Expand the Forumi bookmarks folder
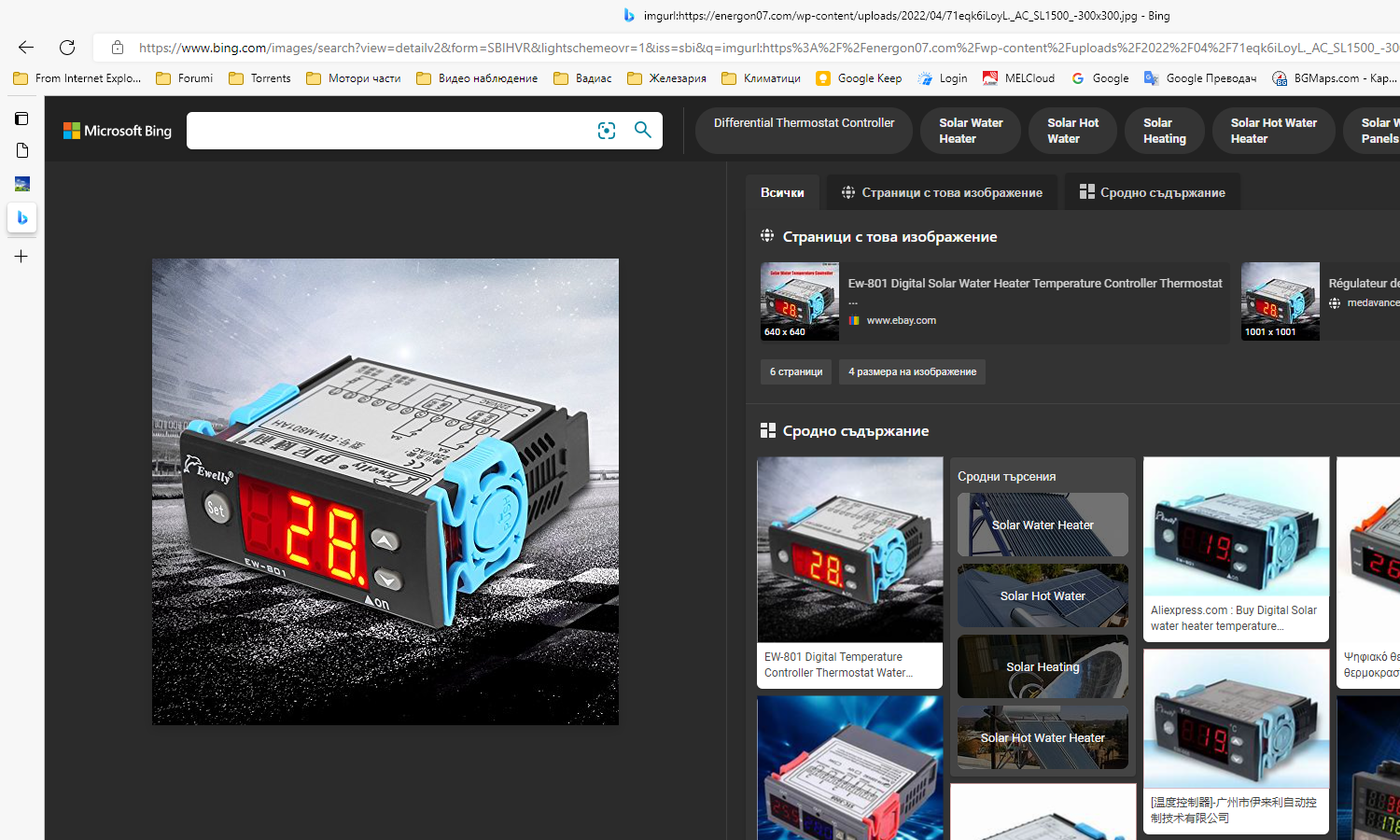Image resolution: width=1400 pixels, height=840 pixels. (x=185, y=78)
